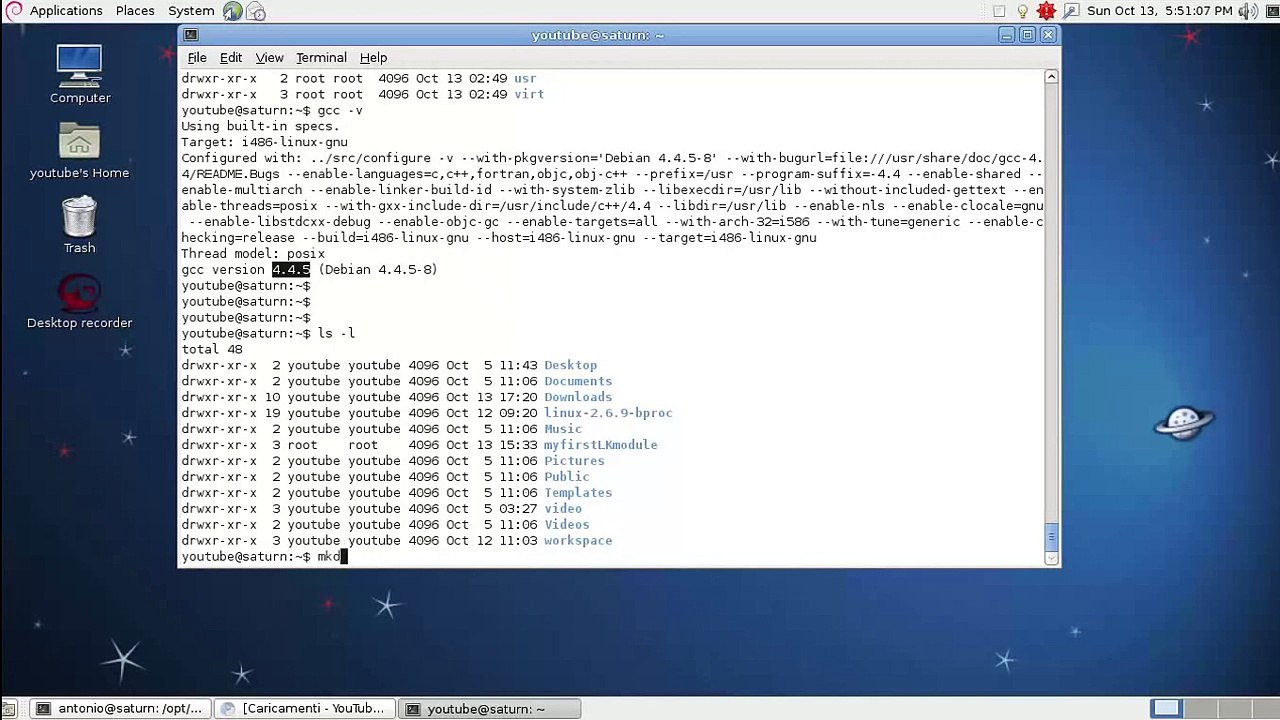Image resolution: width=1280 pixels, height=720 pixels.
Task: Launch the web browser globe icon
Action: pyautogui.click(x=232, y=11)
